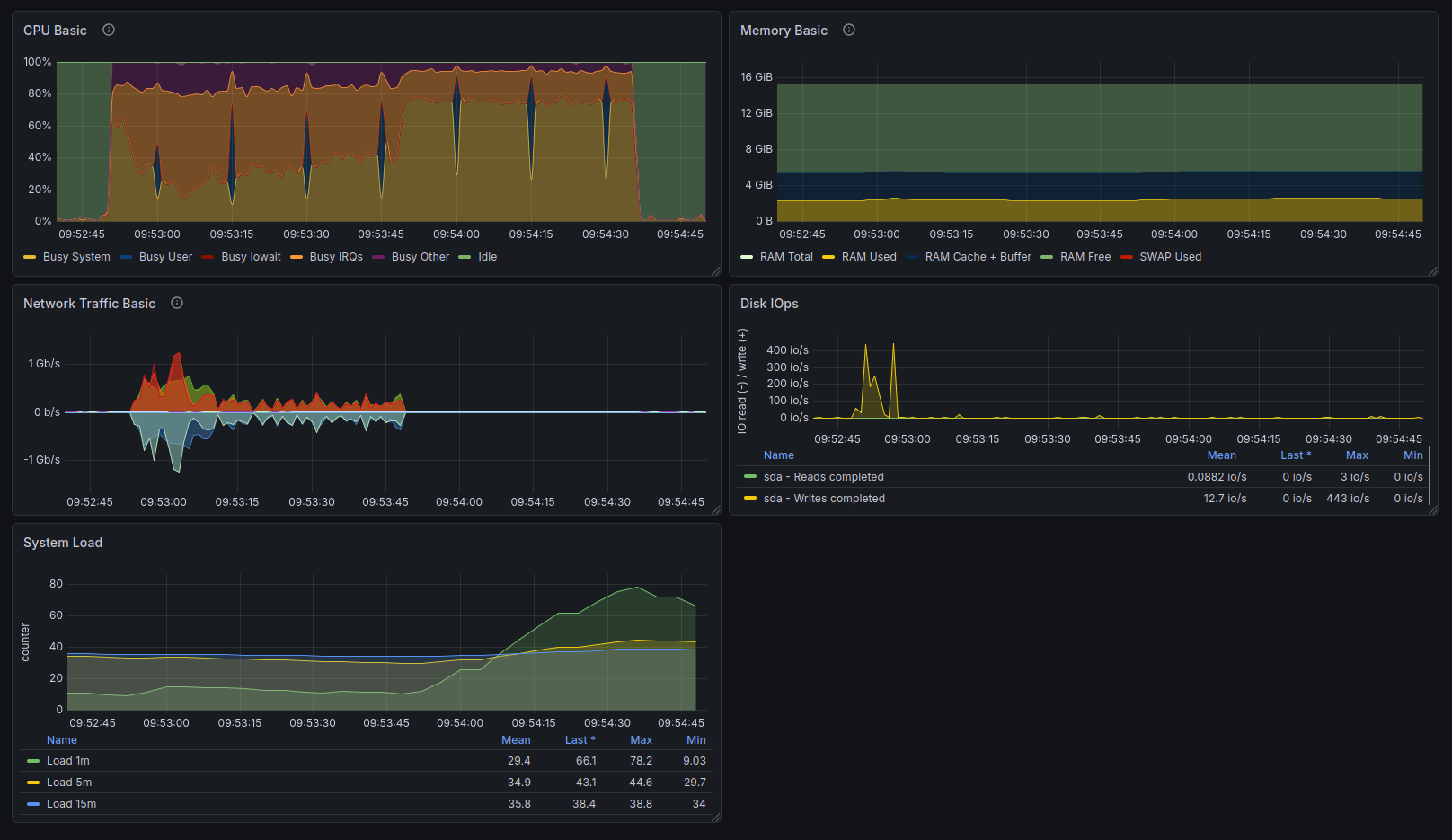
Task: Sort Disk IOps legend by Min
Action: pos(1413,455)
